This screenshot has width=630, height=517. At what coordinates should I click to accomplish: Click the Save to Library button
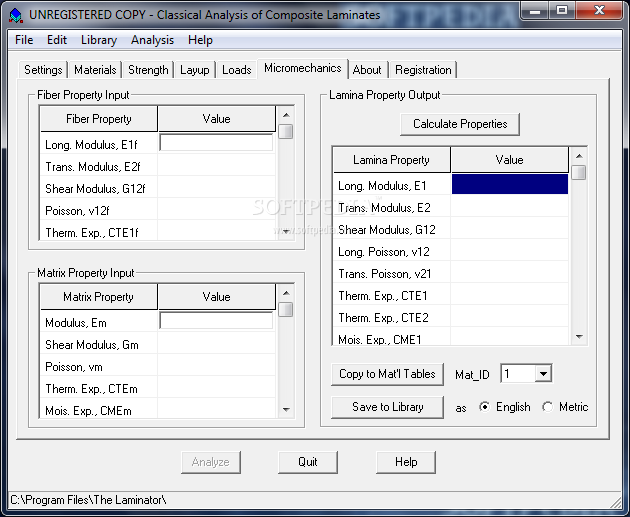tap(387, 407)
